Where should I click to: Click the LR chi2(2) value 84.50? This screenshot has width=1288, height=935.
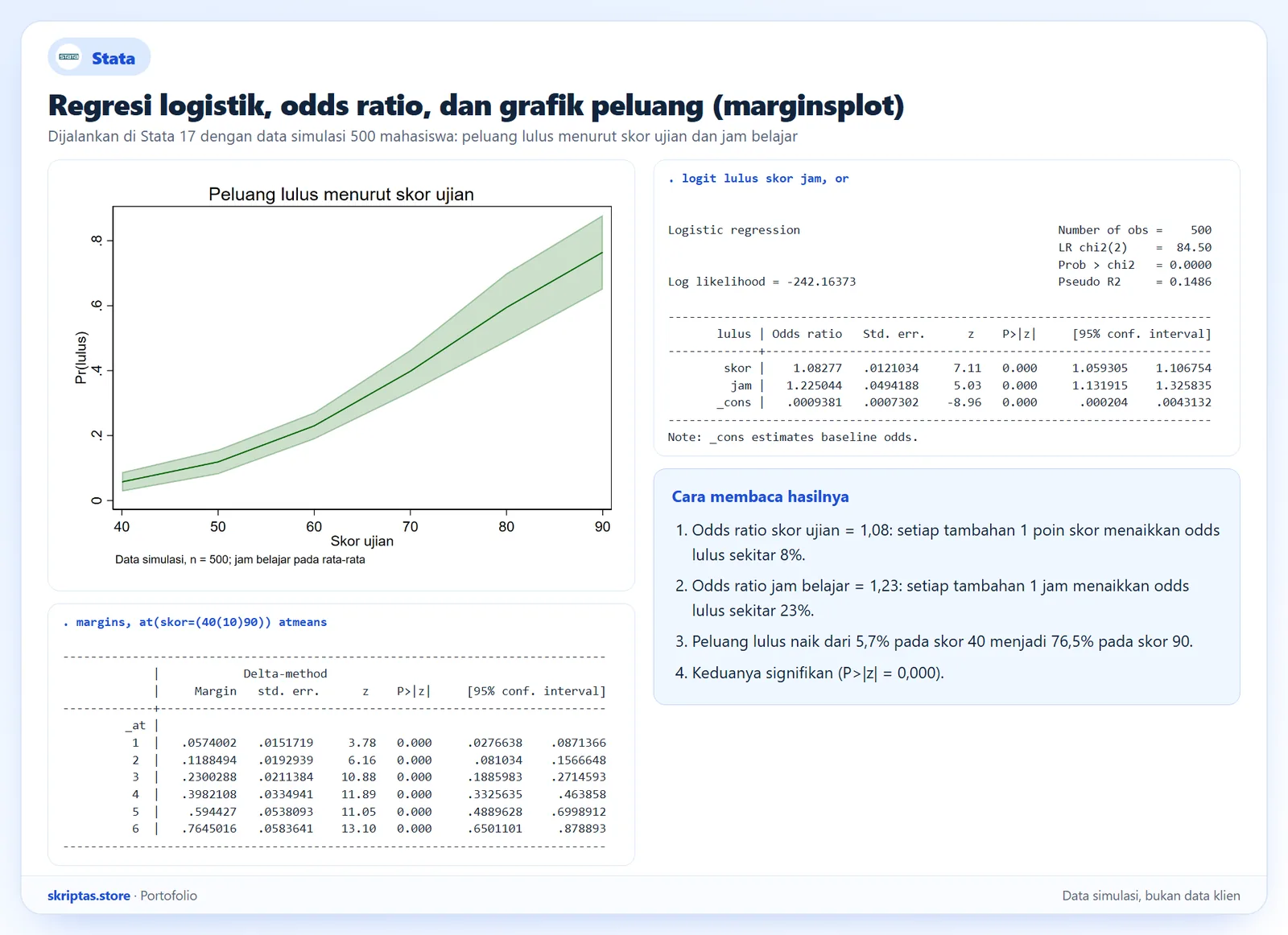(x=1194, y=247)
